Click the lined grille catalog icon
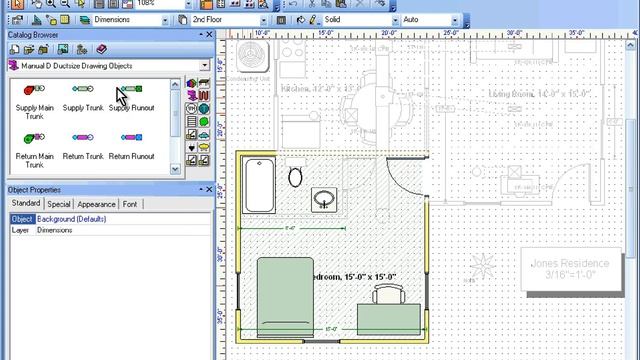The height and width of the screenshot is (360, 640). click(x=191, y=122)
